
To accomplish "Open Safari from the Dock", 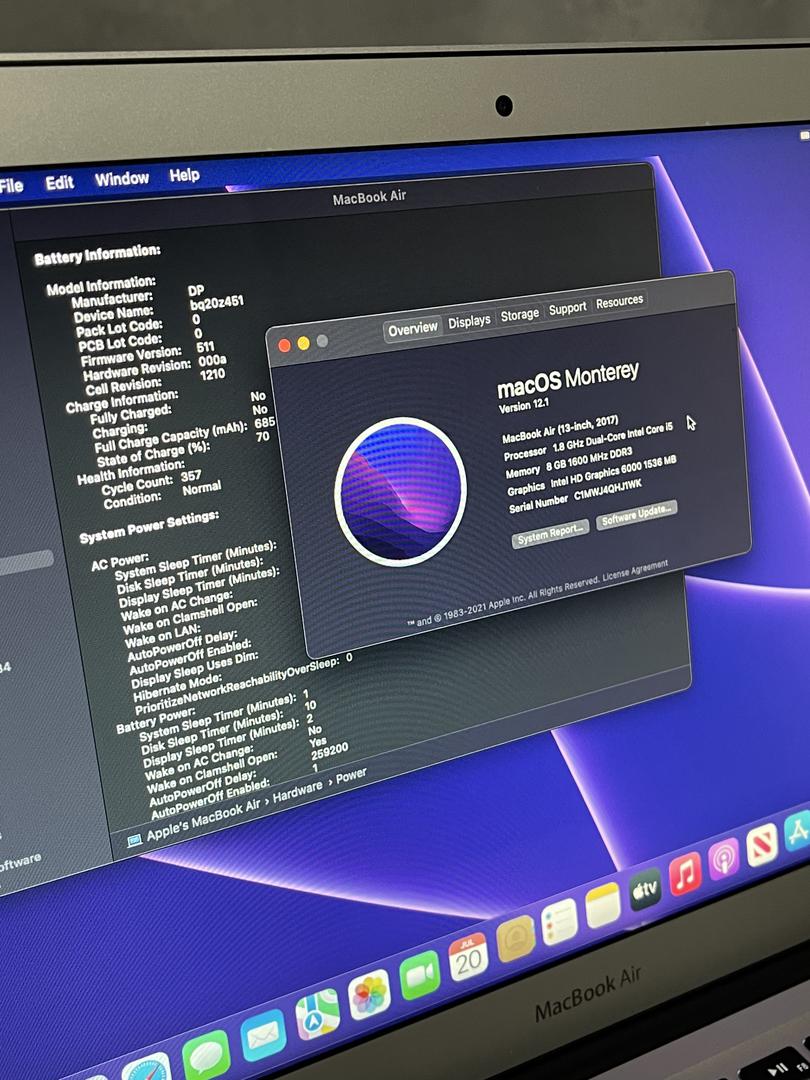I will coord(146,1067).
